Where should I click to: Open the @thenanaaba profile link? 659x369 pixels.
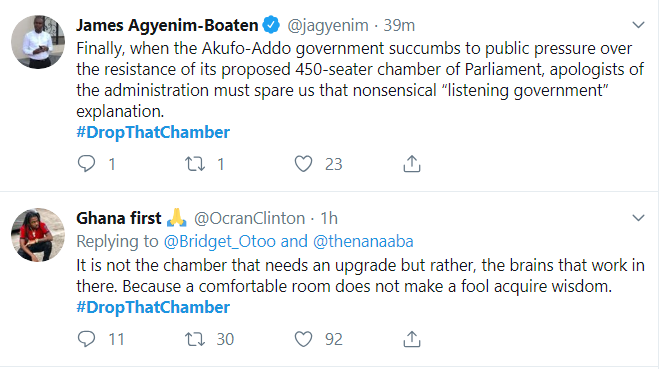(363, 242)
